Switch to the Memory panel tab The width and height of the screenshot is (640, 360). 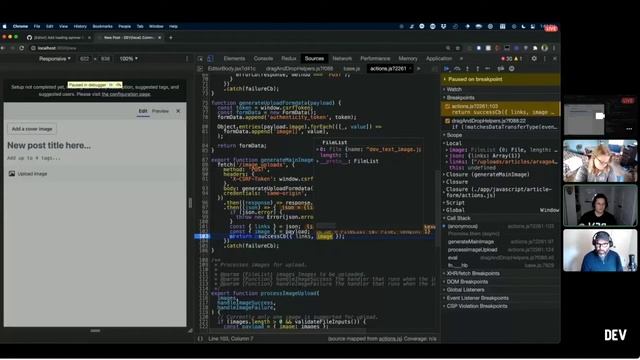pyautogui.click(x=408, y=59)
